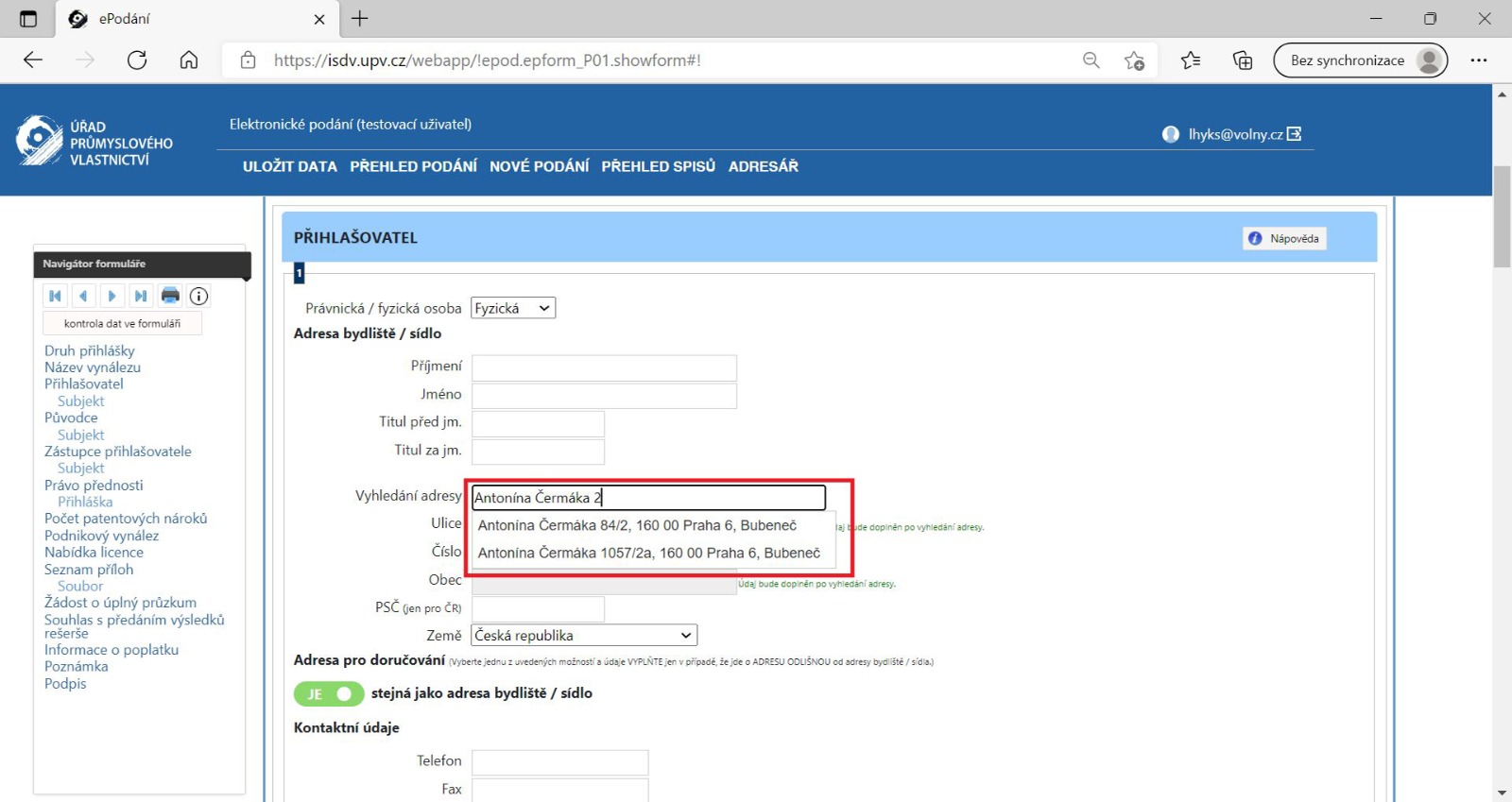The height and width of the screenshot is (802, 1512).
Task: Open the Název vynálezu navigator link
Action: [x=93, y=367]
